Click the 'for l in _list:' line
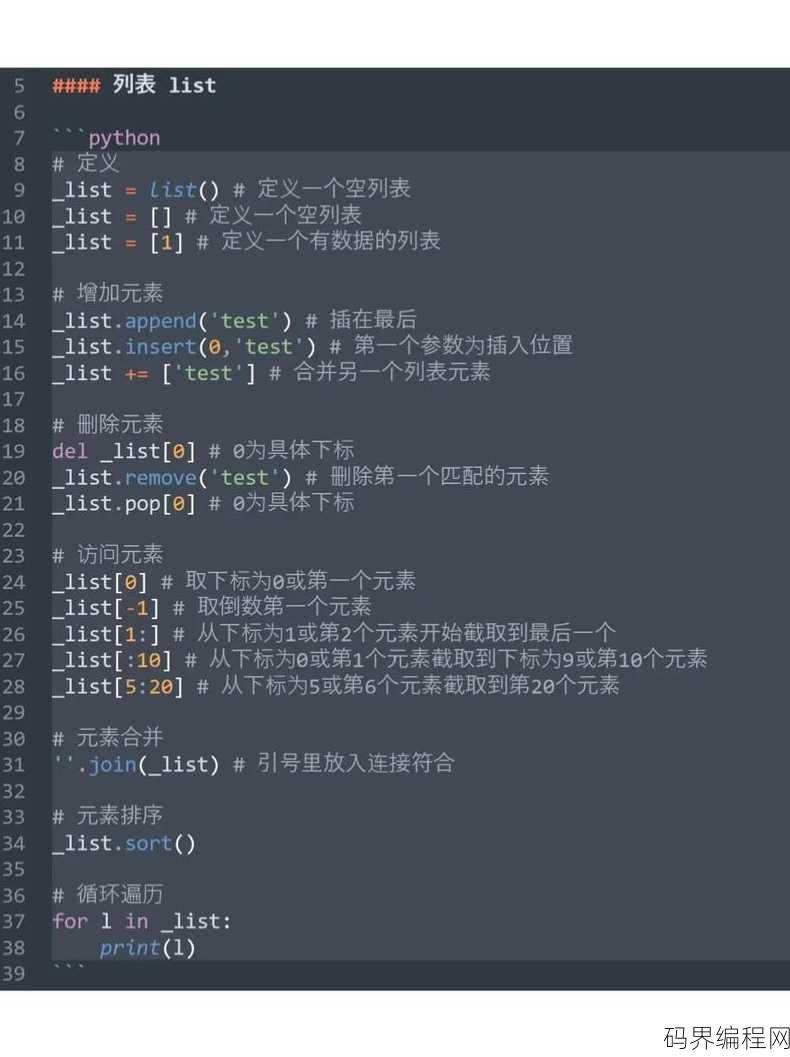Screen dimensions: 790x1057 (142, 922)
